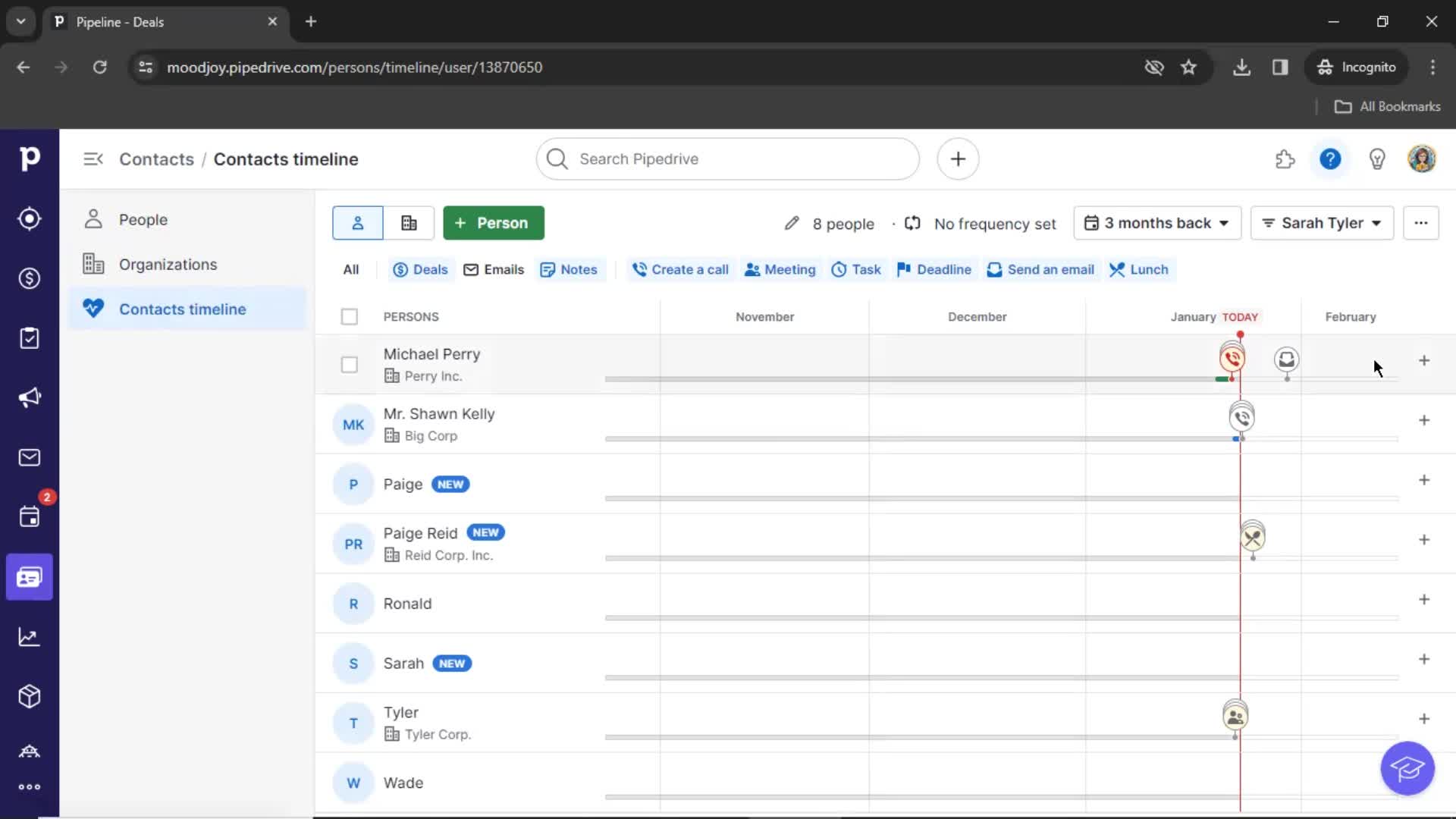Click the Organizations sidebar icon
This screenshot has width=1456, height=819.
[x=92, y=263]
